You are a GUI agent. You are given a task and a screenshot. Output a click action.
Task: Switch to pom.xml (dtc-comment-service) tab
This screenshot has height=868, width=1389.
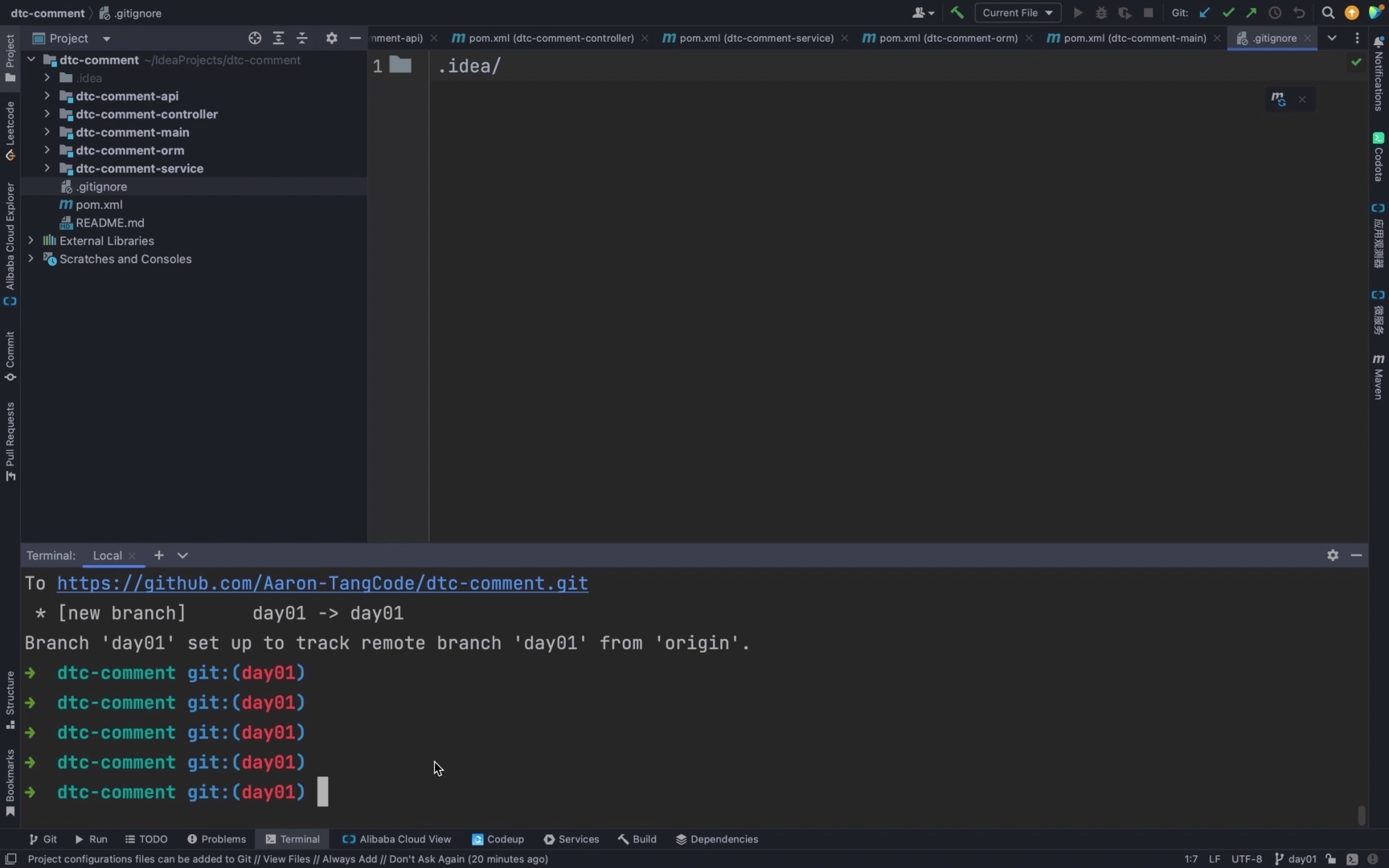[x=756, y=38]
